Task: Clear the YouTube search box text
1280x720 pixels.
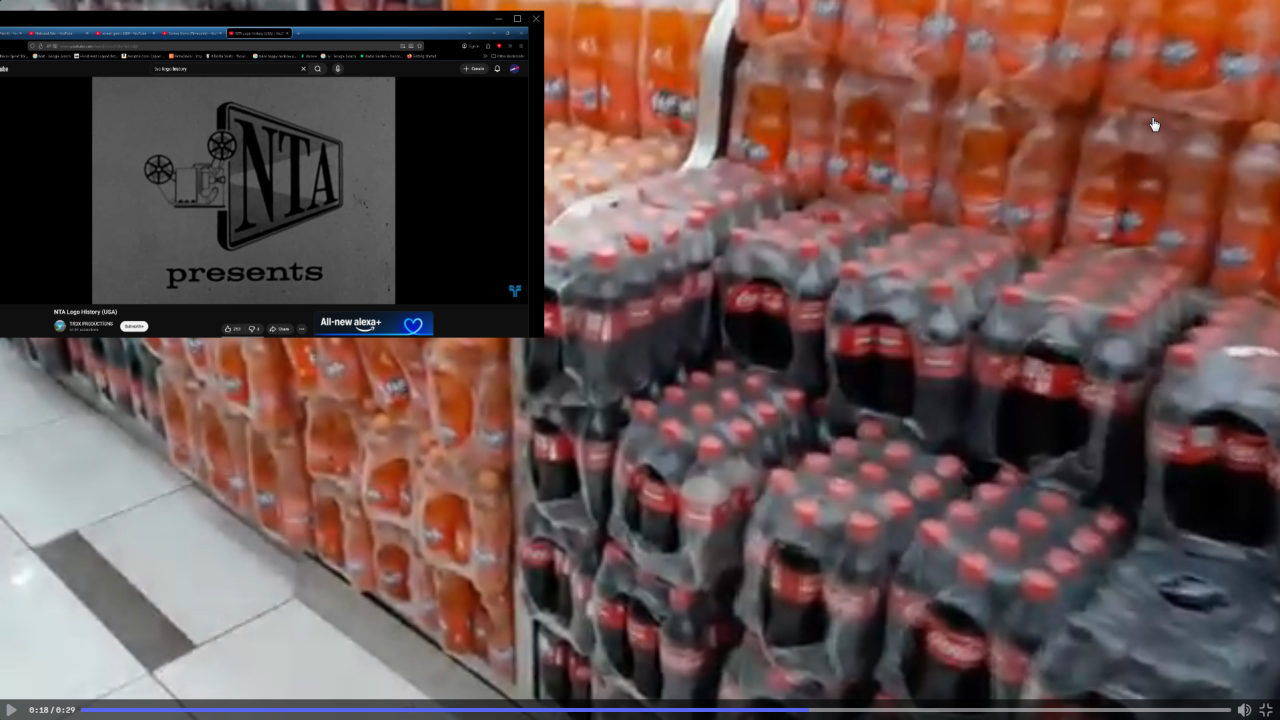Action: tap(303, 69)
